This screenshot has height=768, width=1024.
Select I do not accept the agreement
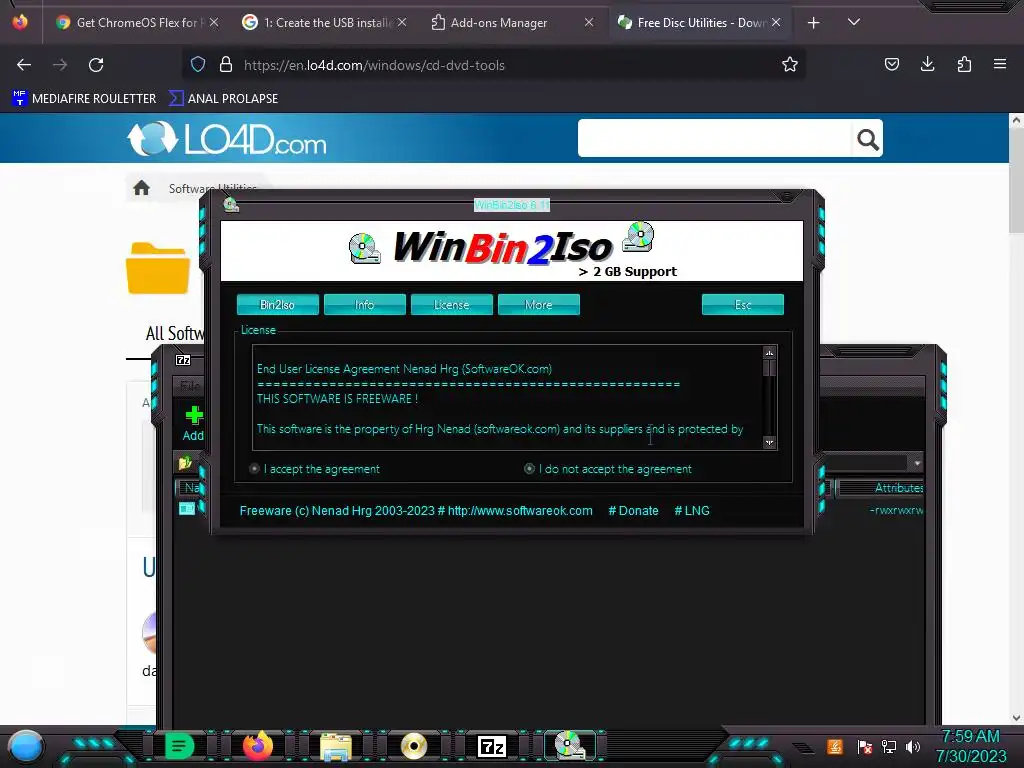pos(608,469)
